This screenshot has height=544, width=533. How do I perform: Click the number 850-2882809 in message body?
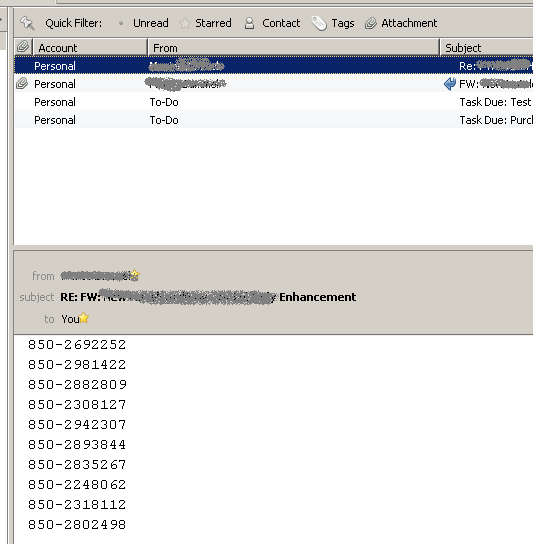(x=77, y=384)
